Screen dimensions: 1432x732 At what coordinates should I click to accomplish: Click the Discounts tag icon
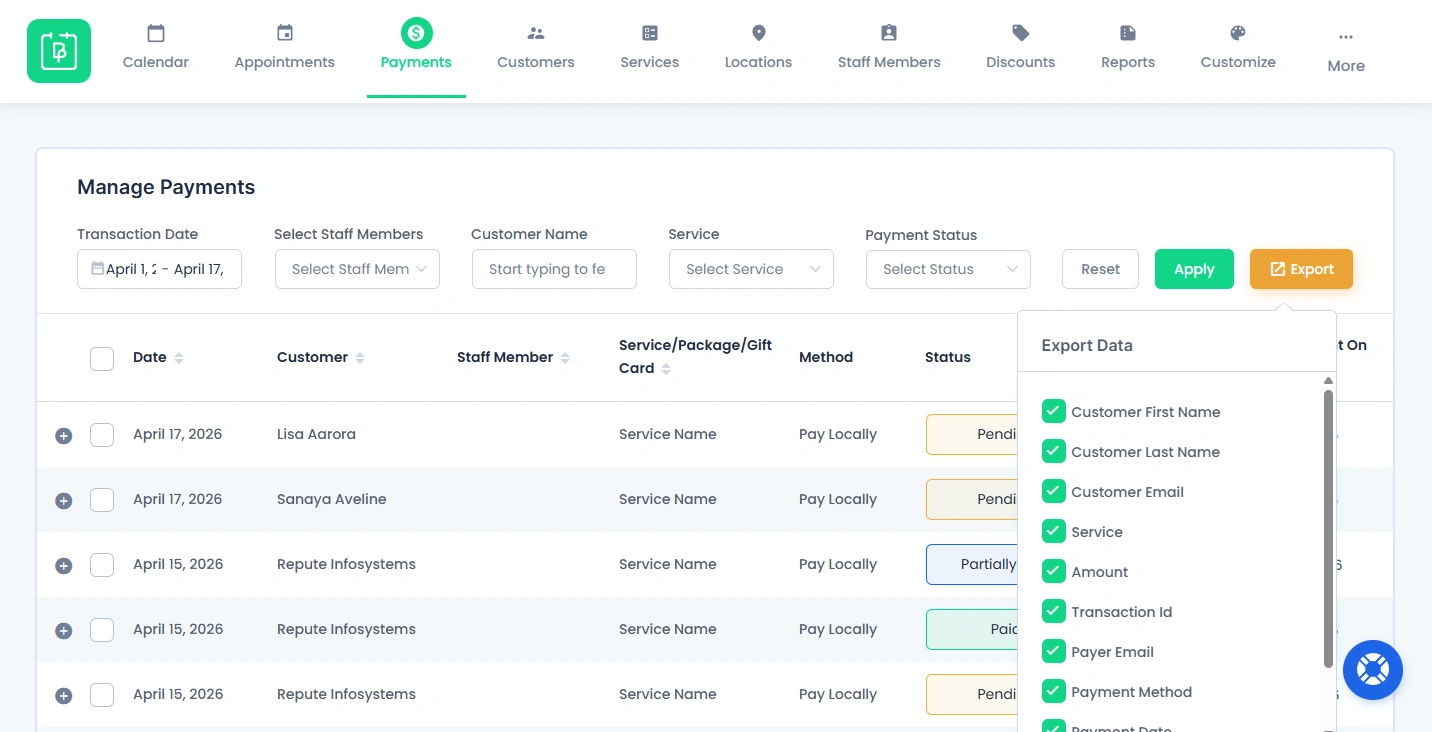click(1021, 33)
